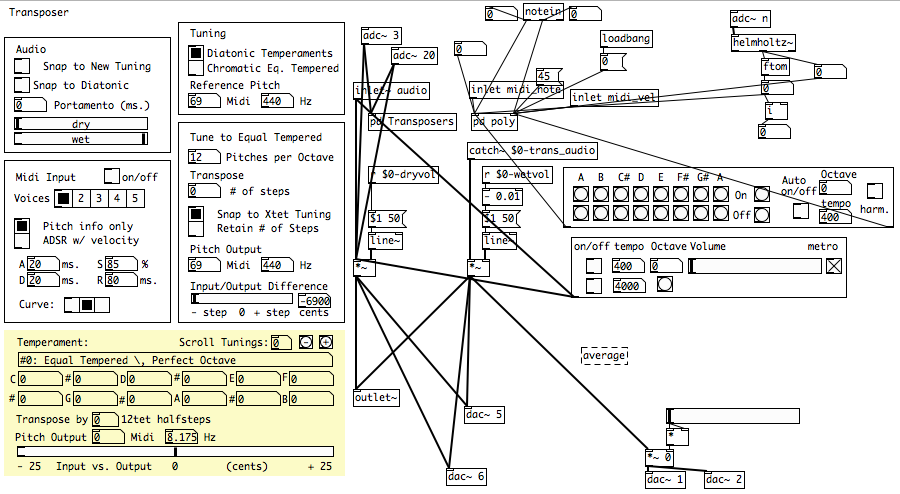The image size is (900, 494).
Task: Click the helmholtz~ object box
Action: point(763,43)
